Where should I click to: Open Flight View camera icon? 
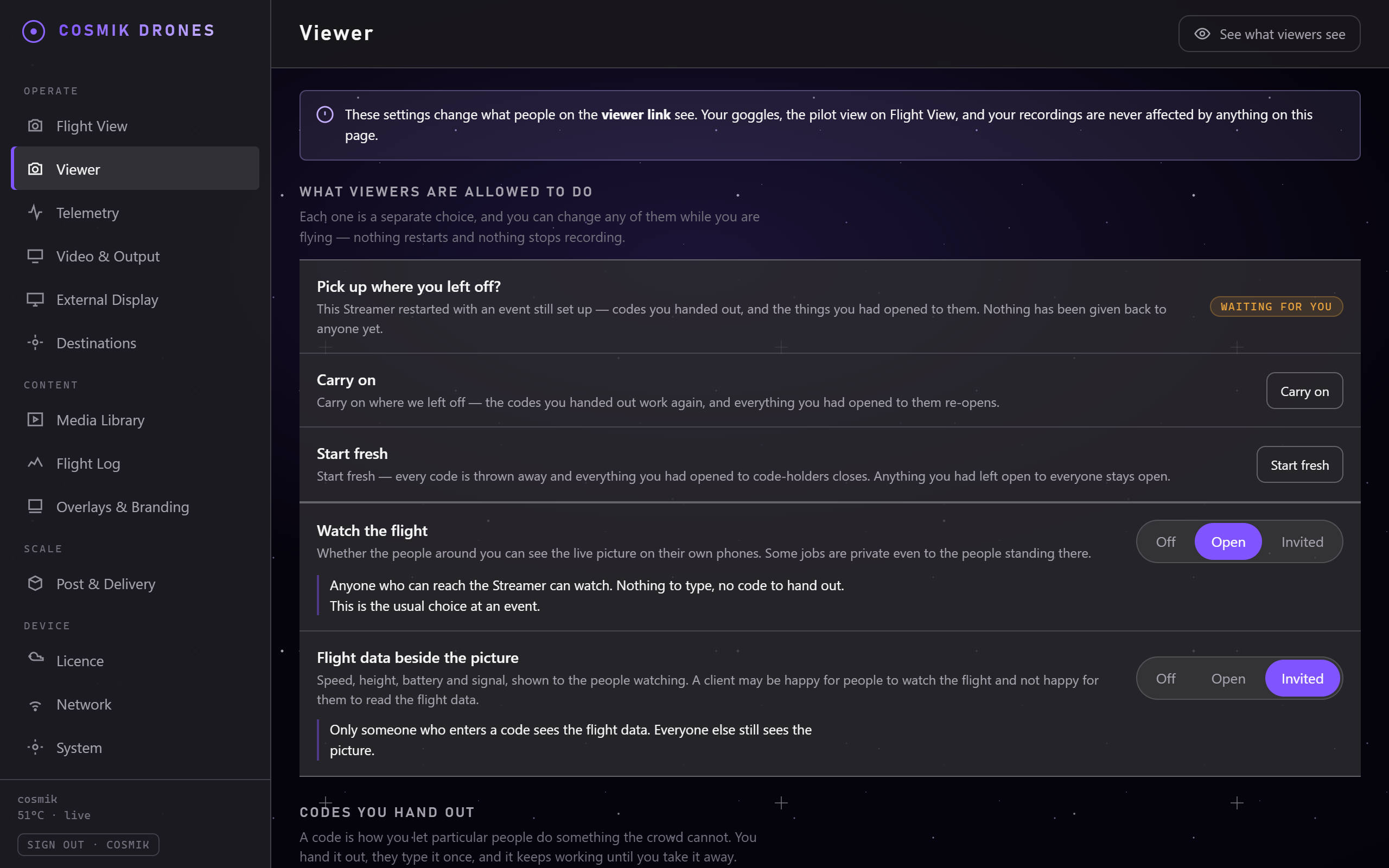[35, 126]
